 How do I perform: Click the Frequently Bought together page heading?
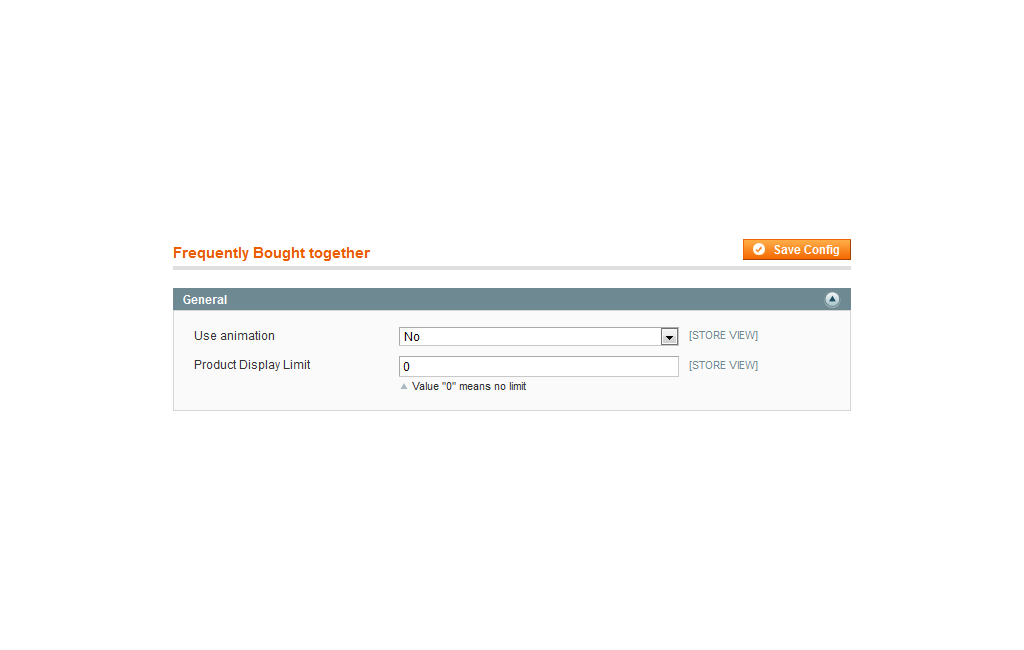(271, 253)
